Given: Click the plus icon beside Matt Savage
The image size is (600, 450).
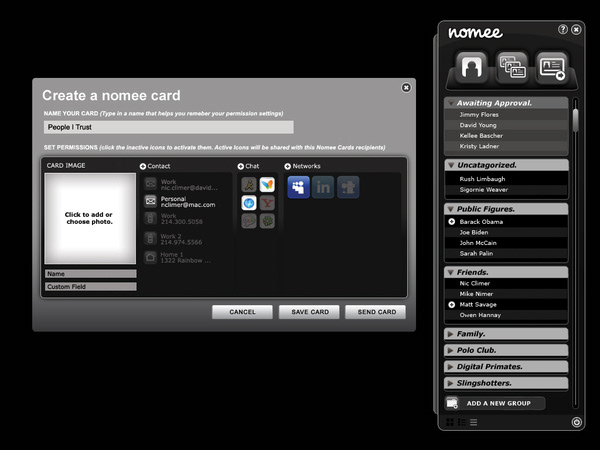Looking at the screenshot, I should tap(452, 305).
